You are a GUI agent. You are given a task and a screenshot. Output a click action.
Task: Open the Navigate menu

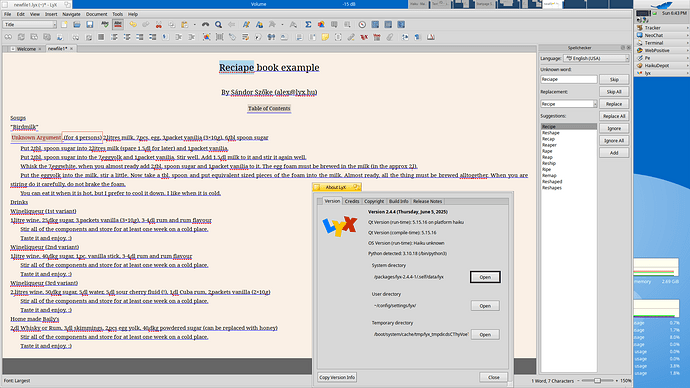[71, 14]
